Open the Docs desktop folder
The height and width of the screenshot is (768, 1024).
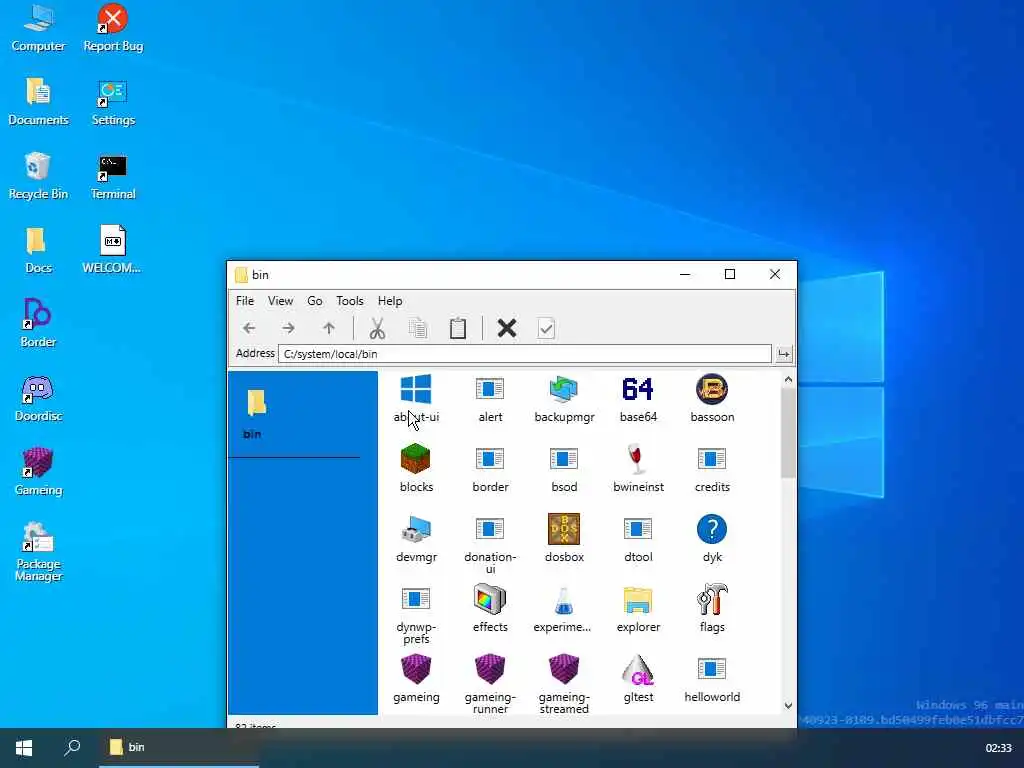click(x=39, y=249)
